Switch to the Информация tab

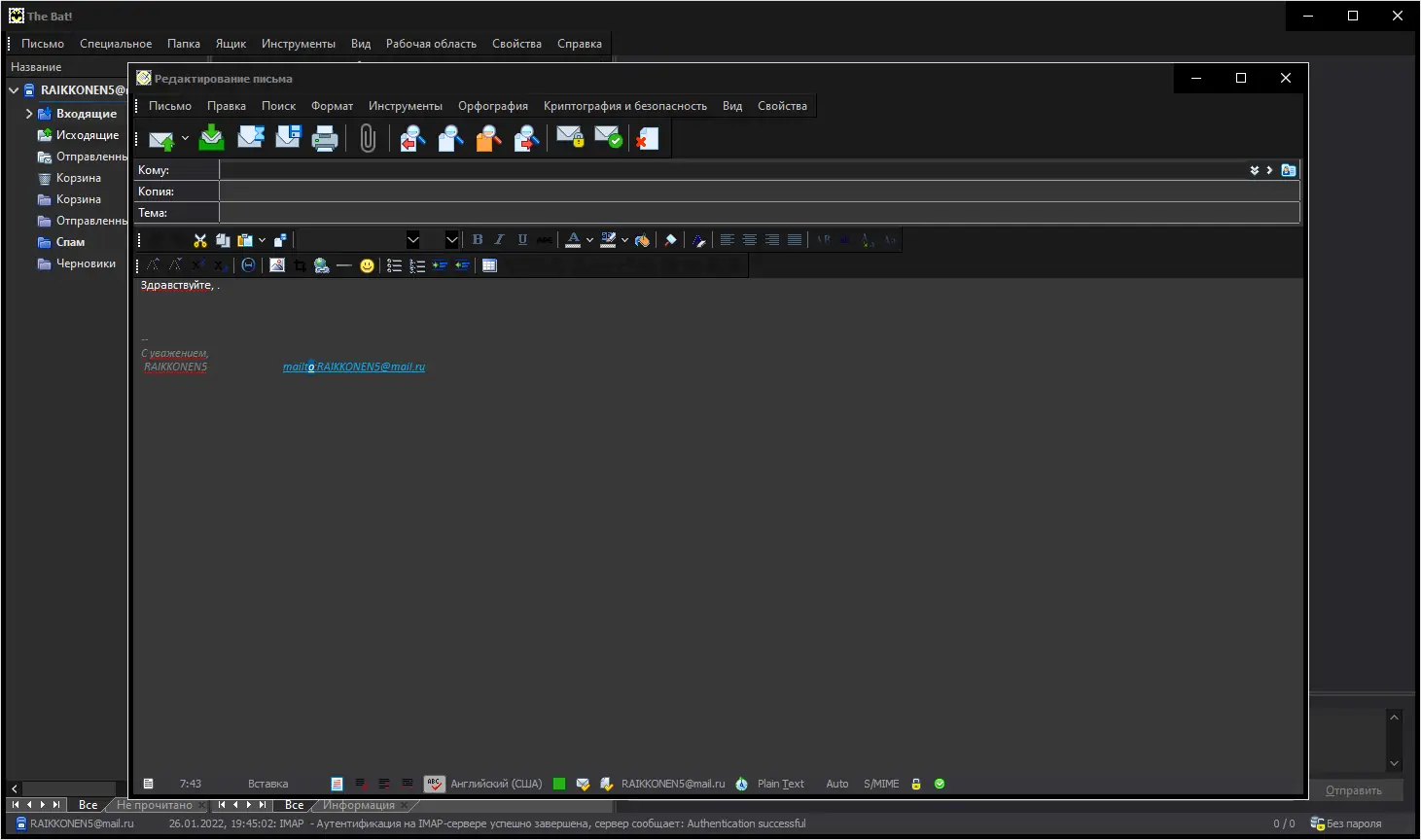tap(359, 805)
